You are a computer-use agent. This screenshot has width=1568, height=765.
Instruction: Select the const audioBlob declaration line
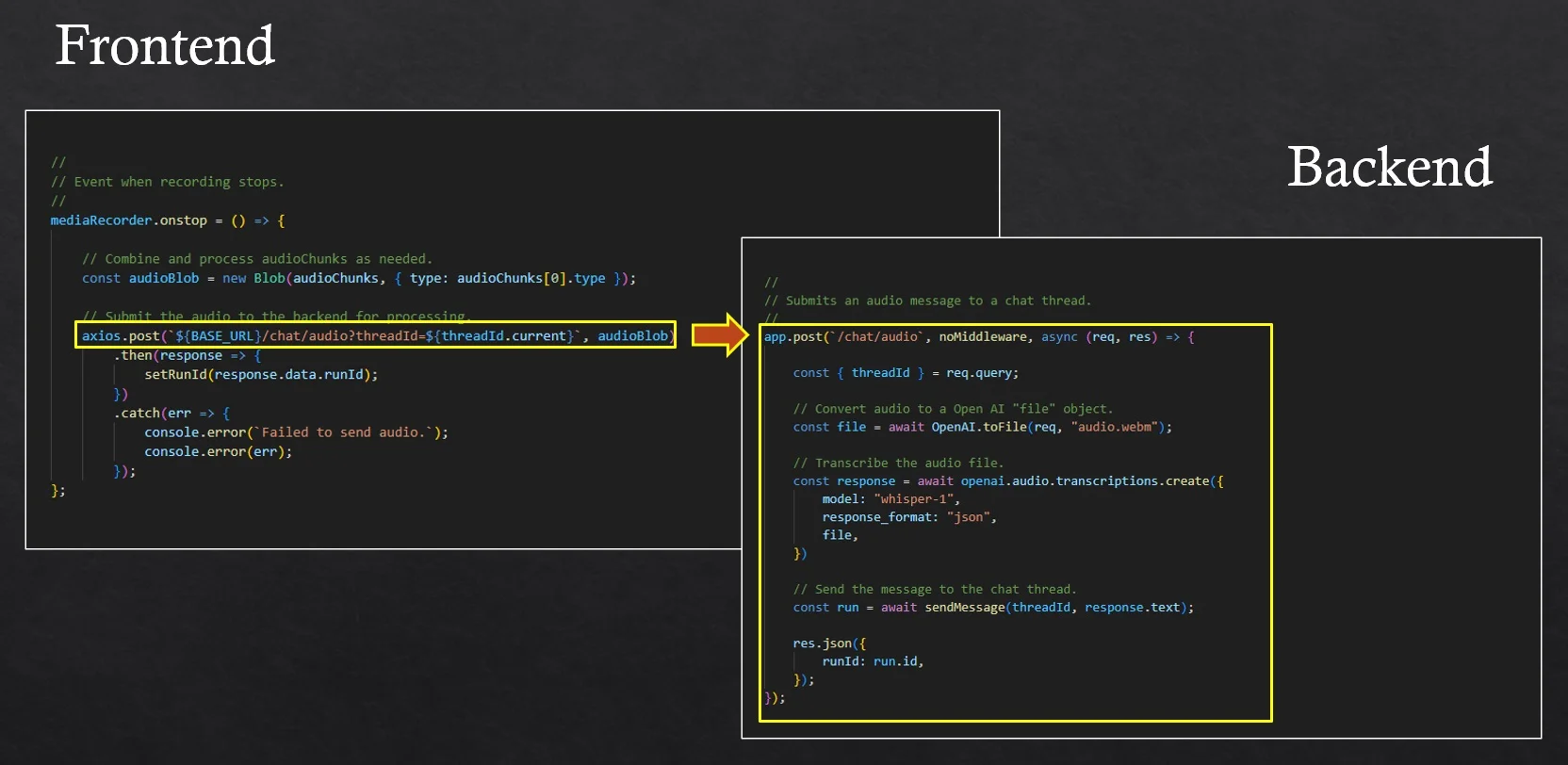358,279
